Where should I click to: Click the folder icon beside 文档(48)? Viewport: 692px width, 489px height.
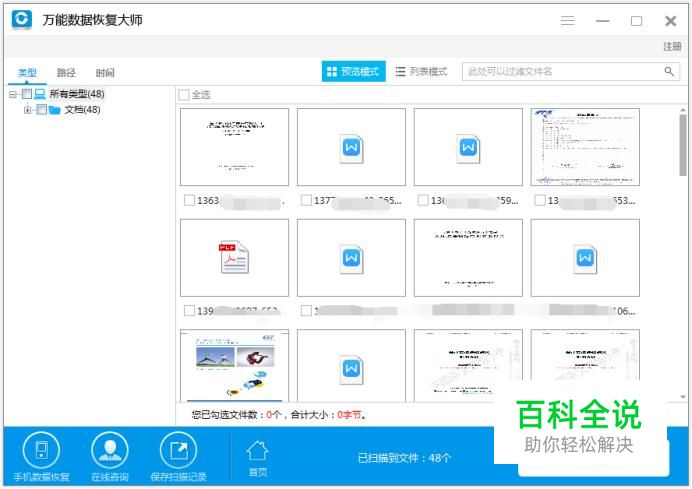[x=55, y=109]
